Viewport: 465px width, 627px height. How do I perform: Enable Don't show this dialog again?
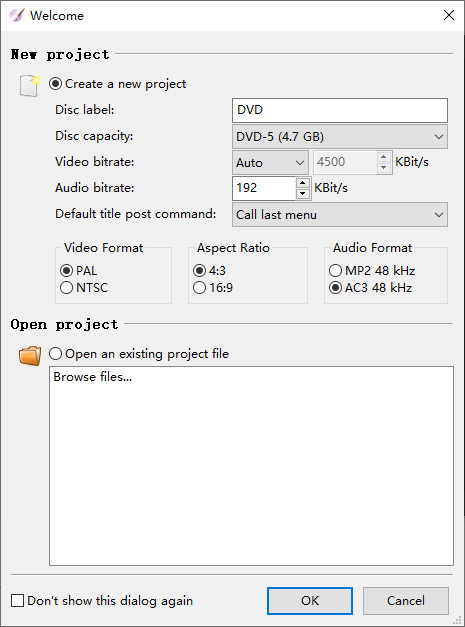coord(102,601)
